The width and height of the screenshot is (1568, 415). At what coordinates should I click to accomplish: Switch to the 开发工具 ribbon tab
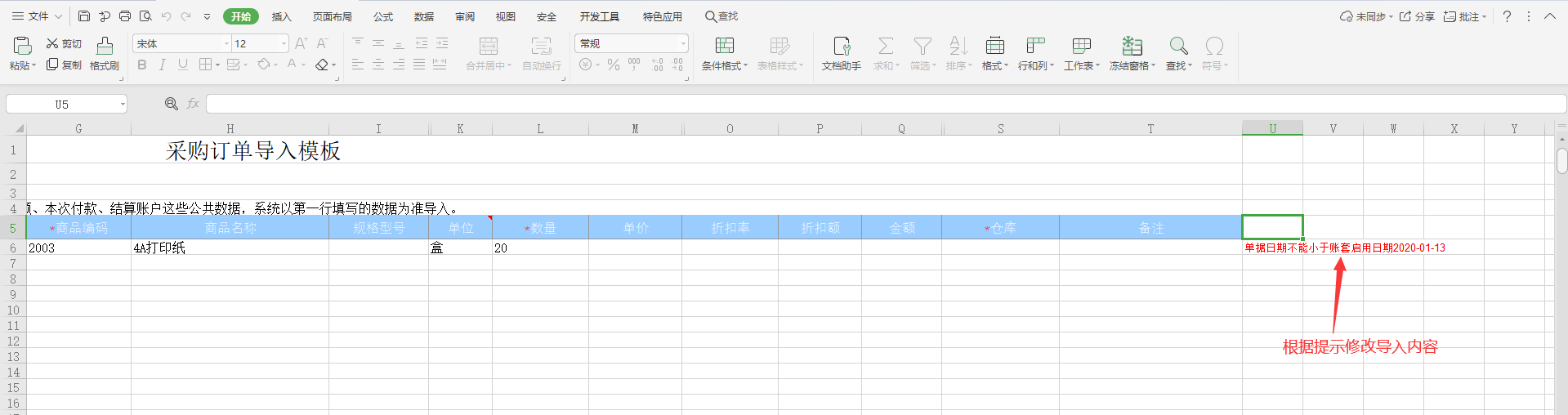(599, 16)
